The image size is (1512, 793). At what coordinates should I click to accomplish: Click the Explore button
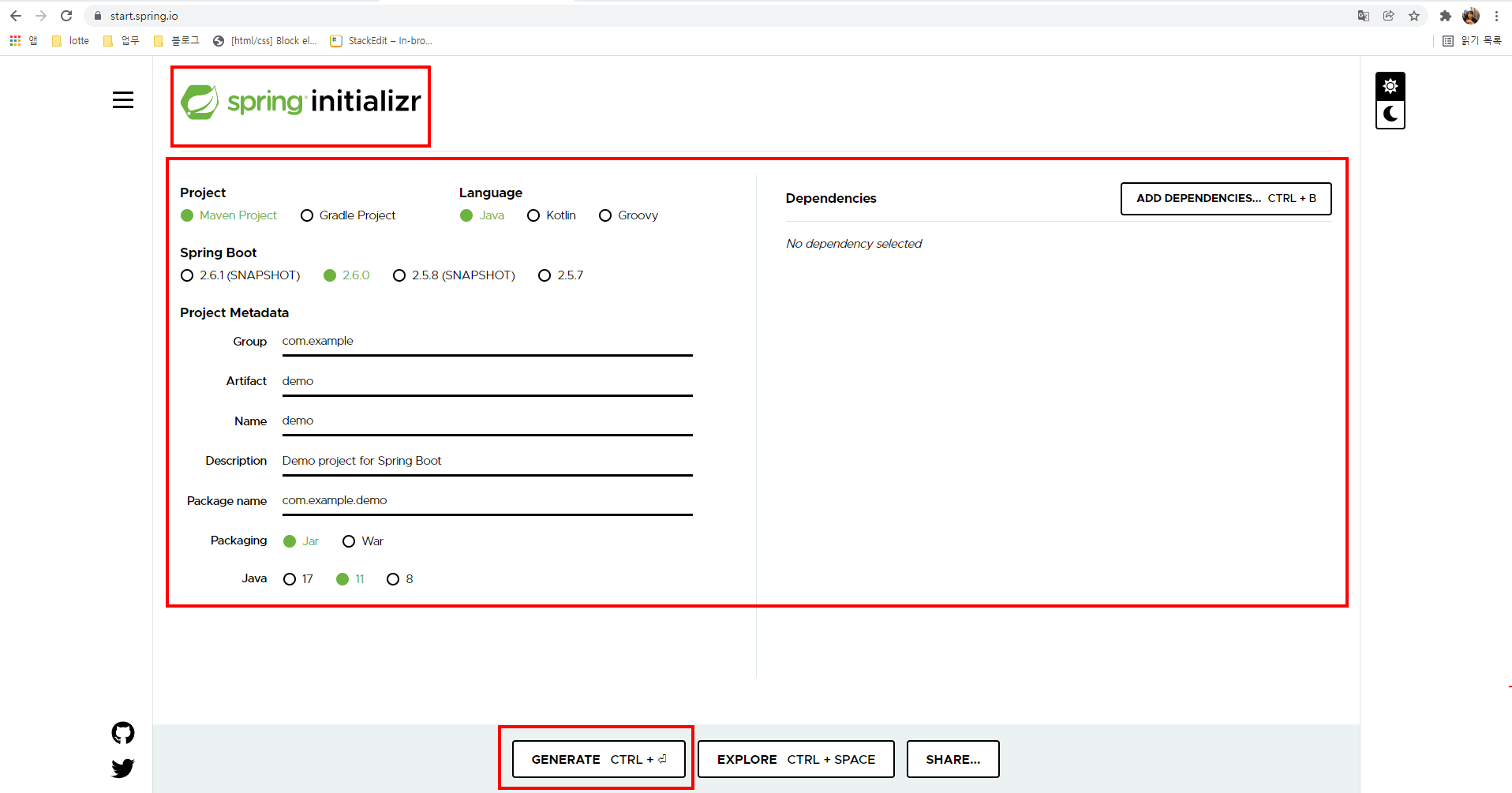(x=796, y=759)
